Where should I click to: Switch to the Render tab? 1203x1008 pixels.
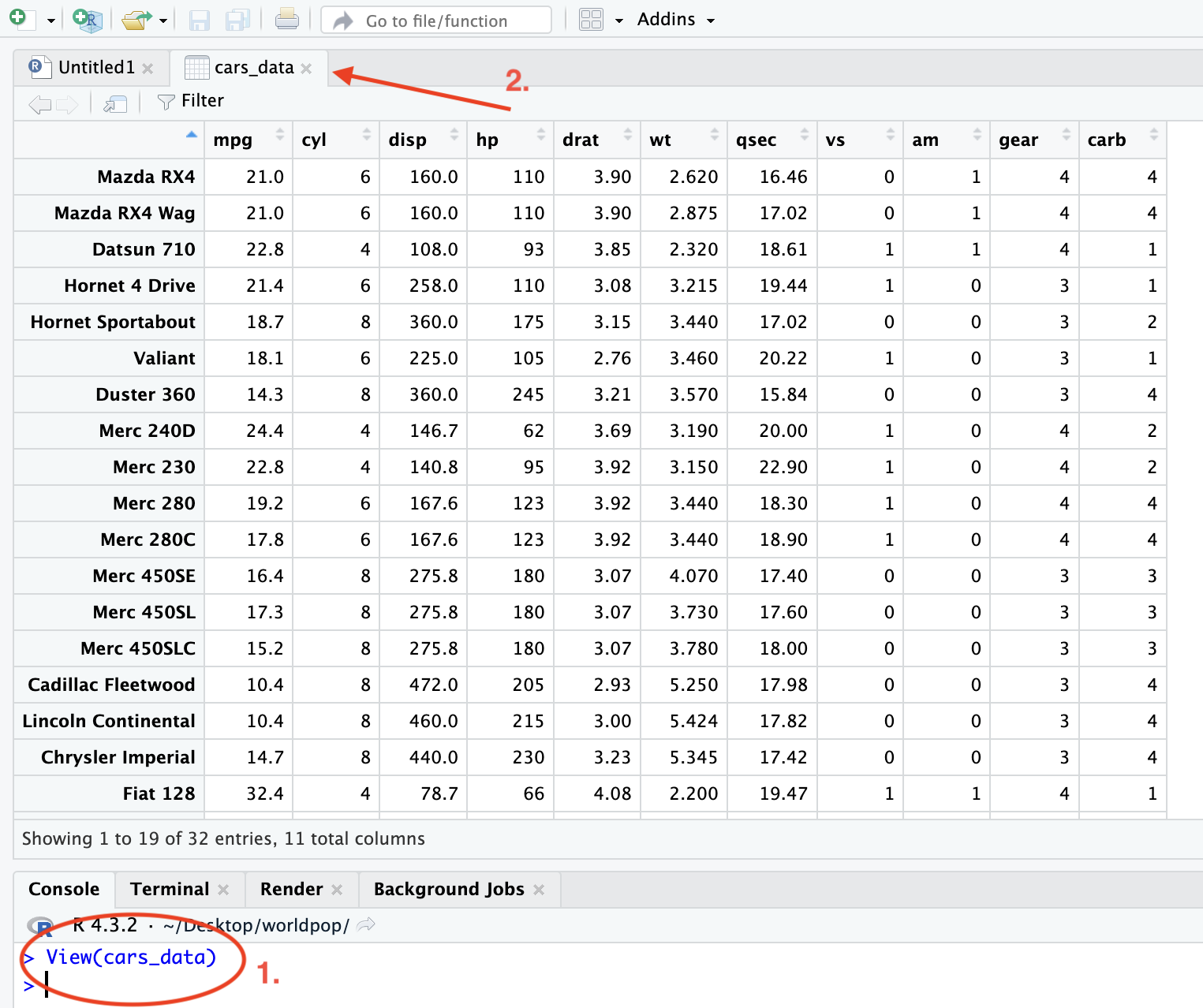pos(291,890)
